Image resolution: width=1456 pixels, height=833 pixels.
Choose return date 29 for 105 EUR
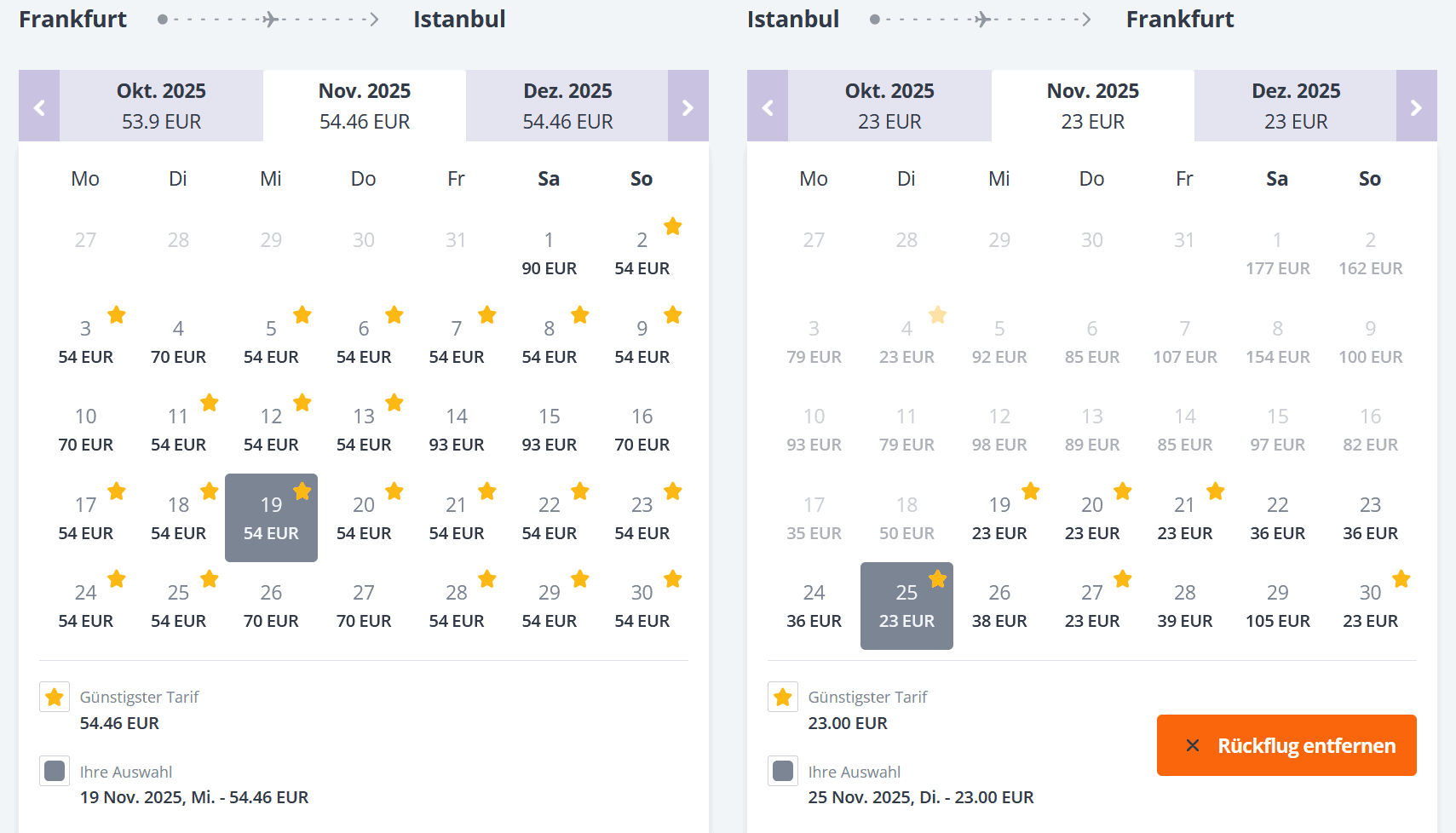1277,606
